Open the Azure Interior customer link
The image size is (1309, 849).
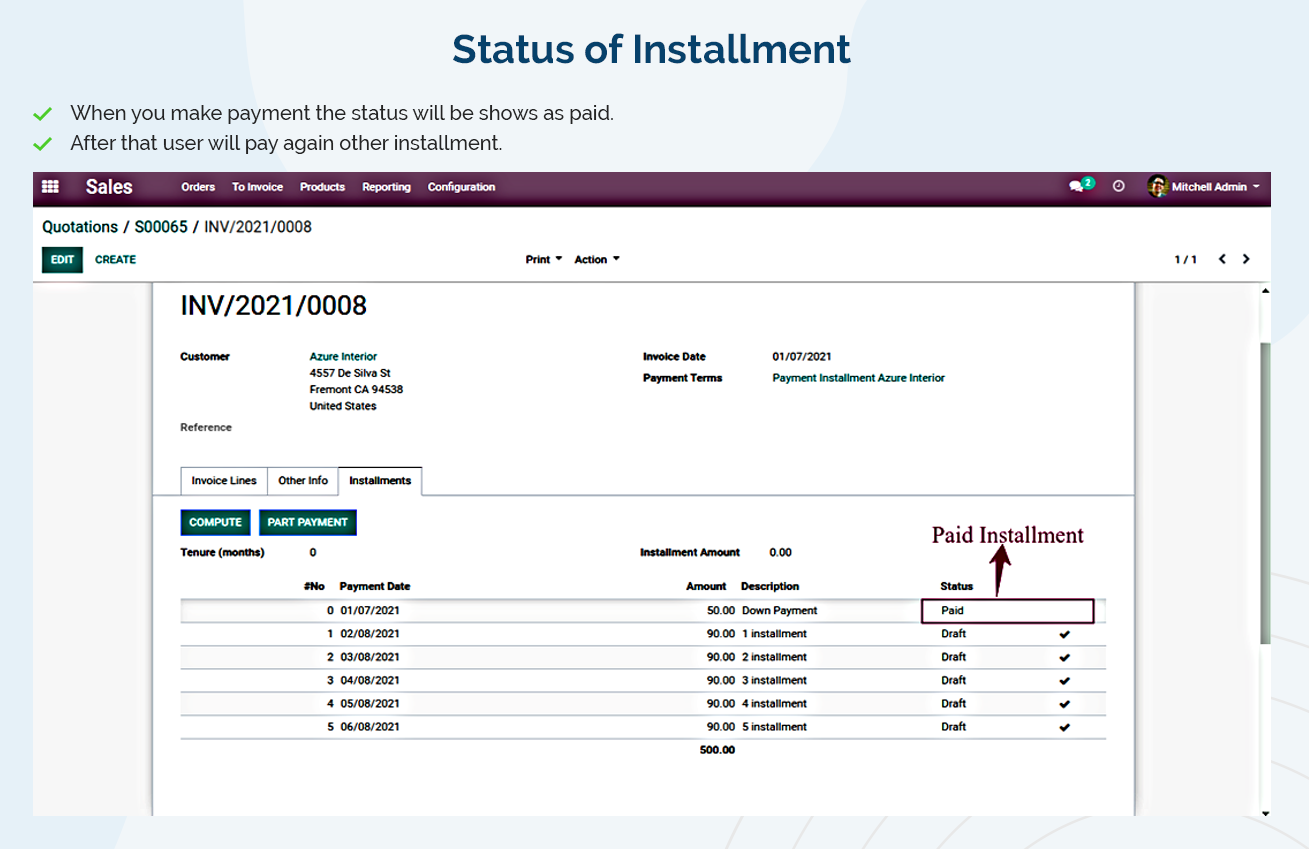tap(343, 357)
